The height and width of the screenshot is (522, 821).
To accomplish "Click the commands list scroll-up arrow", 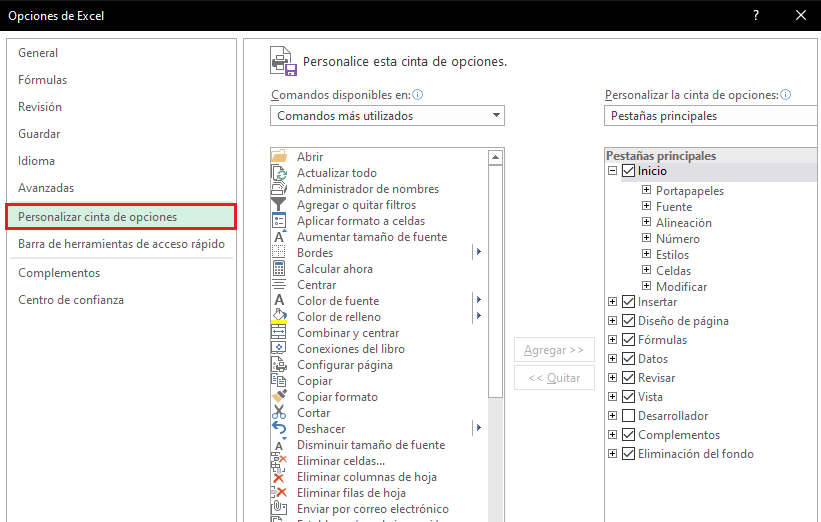I will click(x=495, y=157).
